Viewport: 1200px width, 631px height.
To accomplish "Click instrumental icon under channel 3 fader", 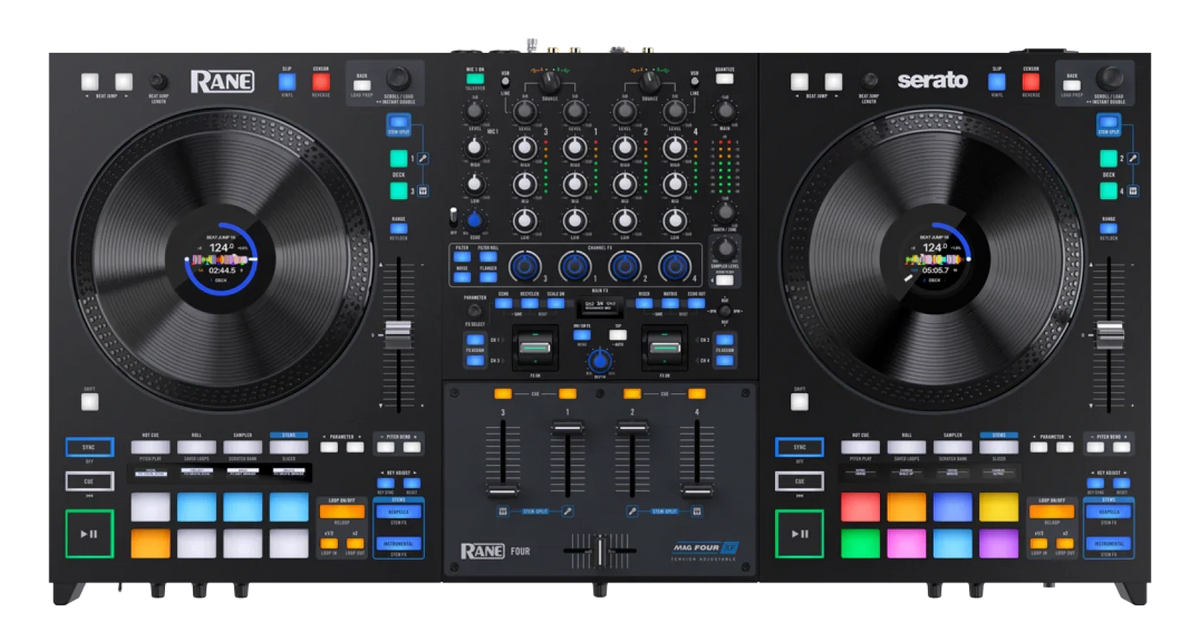I will click(503, 512).
